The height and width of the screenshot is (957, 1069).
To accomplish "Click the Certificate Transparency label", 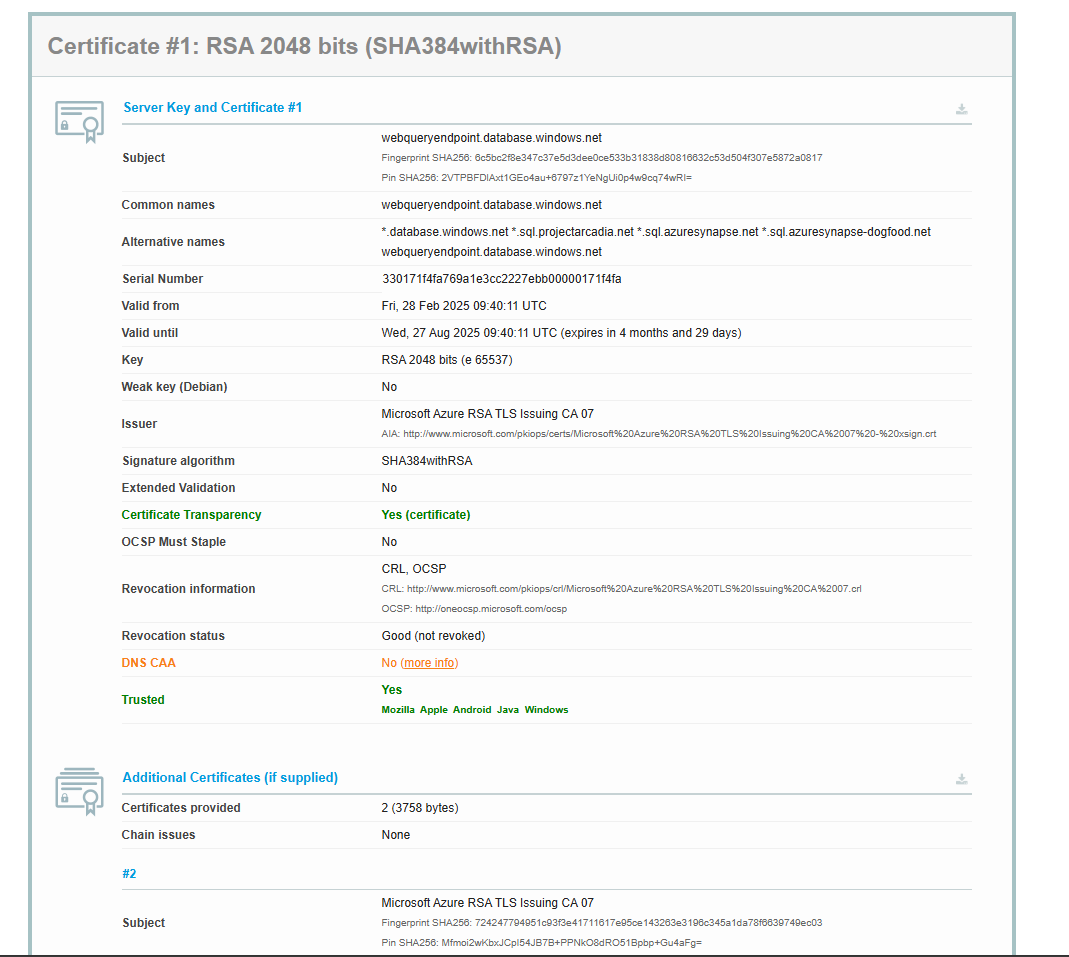I will pyautogui.click(x=191, y=515).
